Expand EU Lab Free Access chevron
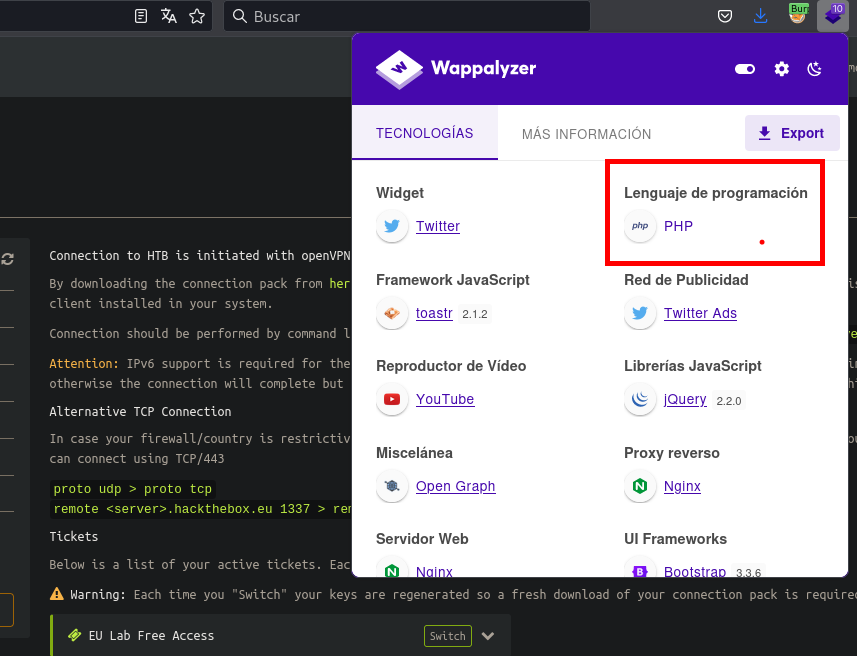Screen dimensions: 857x656 pyautogui.click(x=488, y=636)
